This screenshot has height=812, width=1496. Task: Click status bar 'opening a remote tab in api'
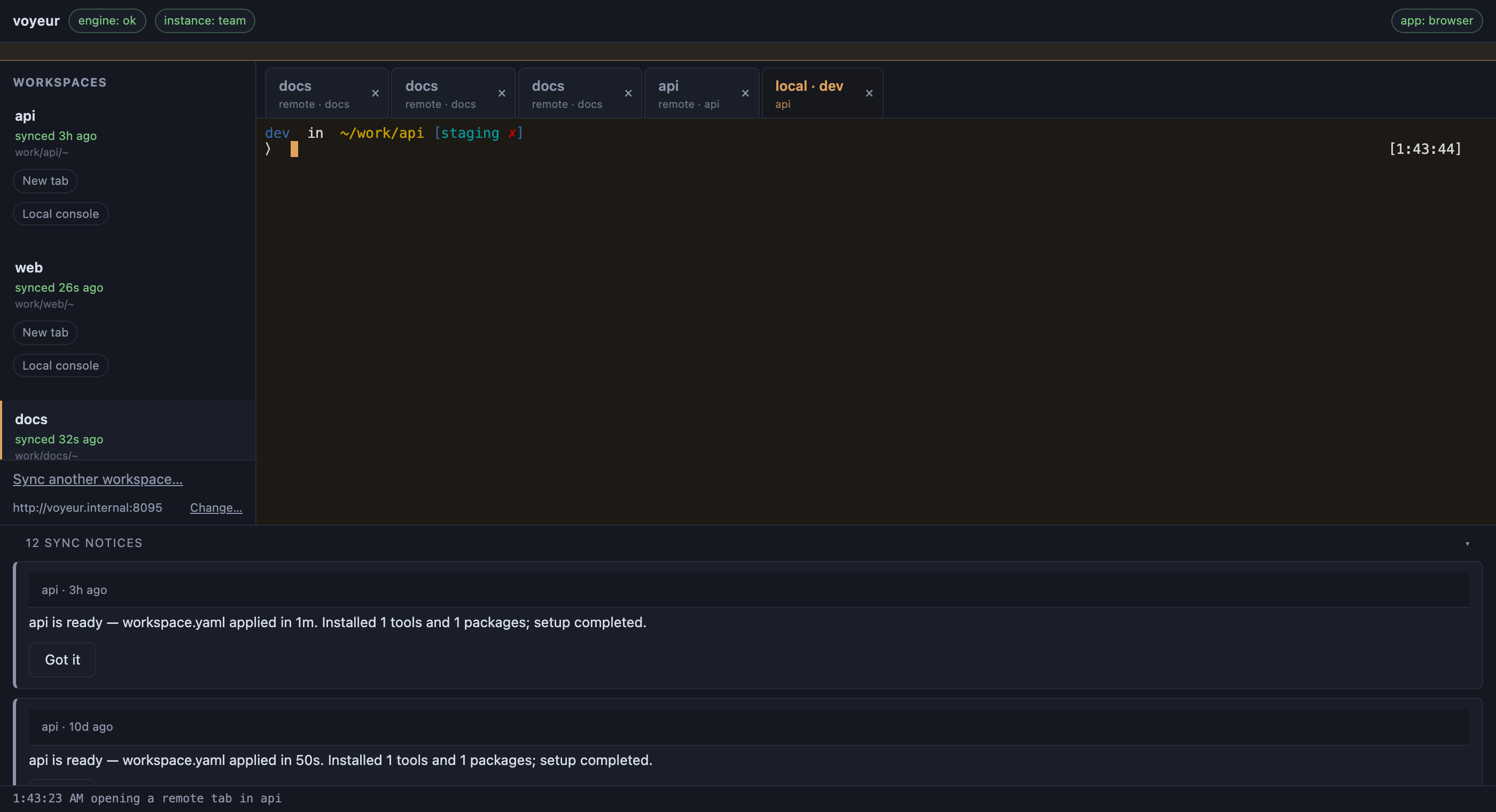[186, 799]
